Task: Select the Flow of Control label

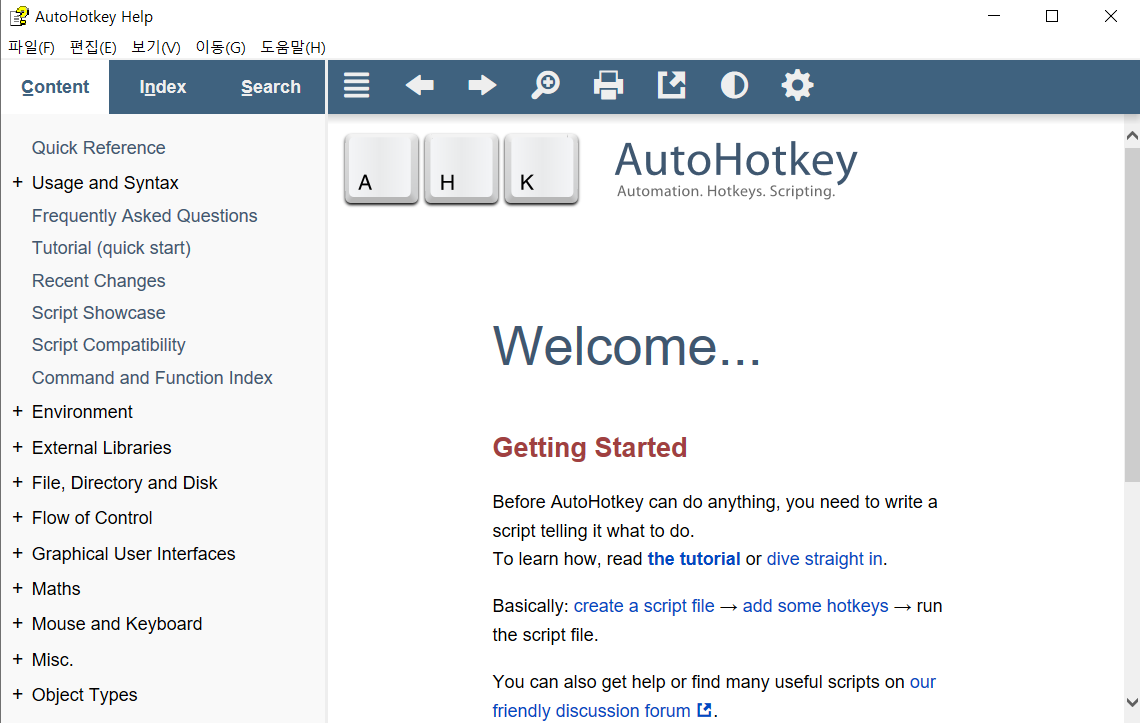Action: tap(92, 518)
